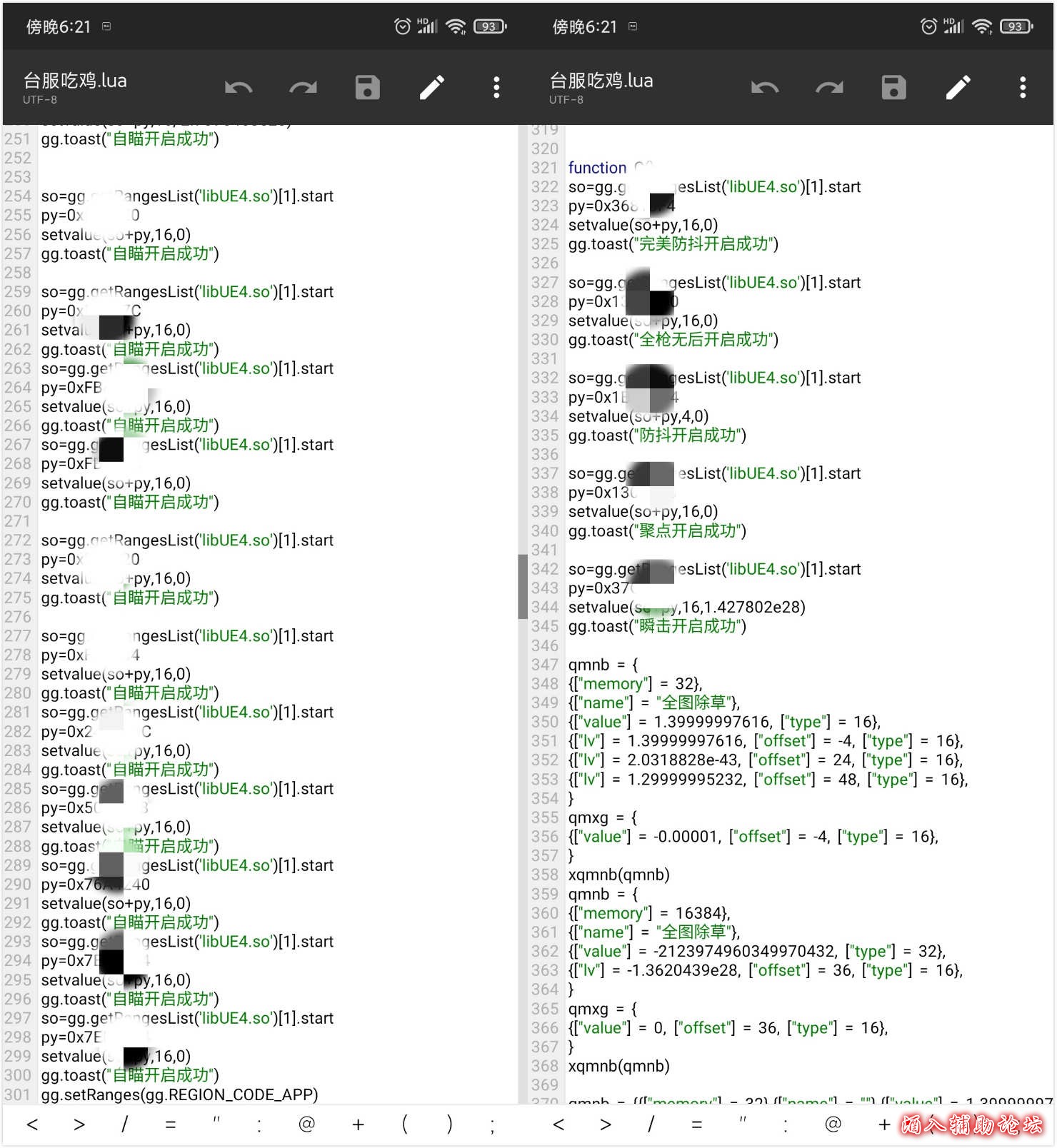1057x1148 pixels.
Task: Tap small notification icon beside left clock
Action: [x=106, y=26]
